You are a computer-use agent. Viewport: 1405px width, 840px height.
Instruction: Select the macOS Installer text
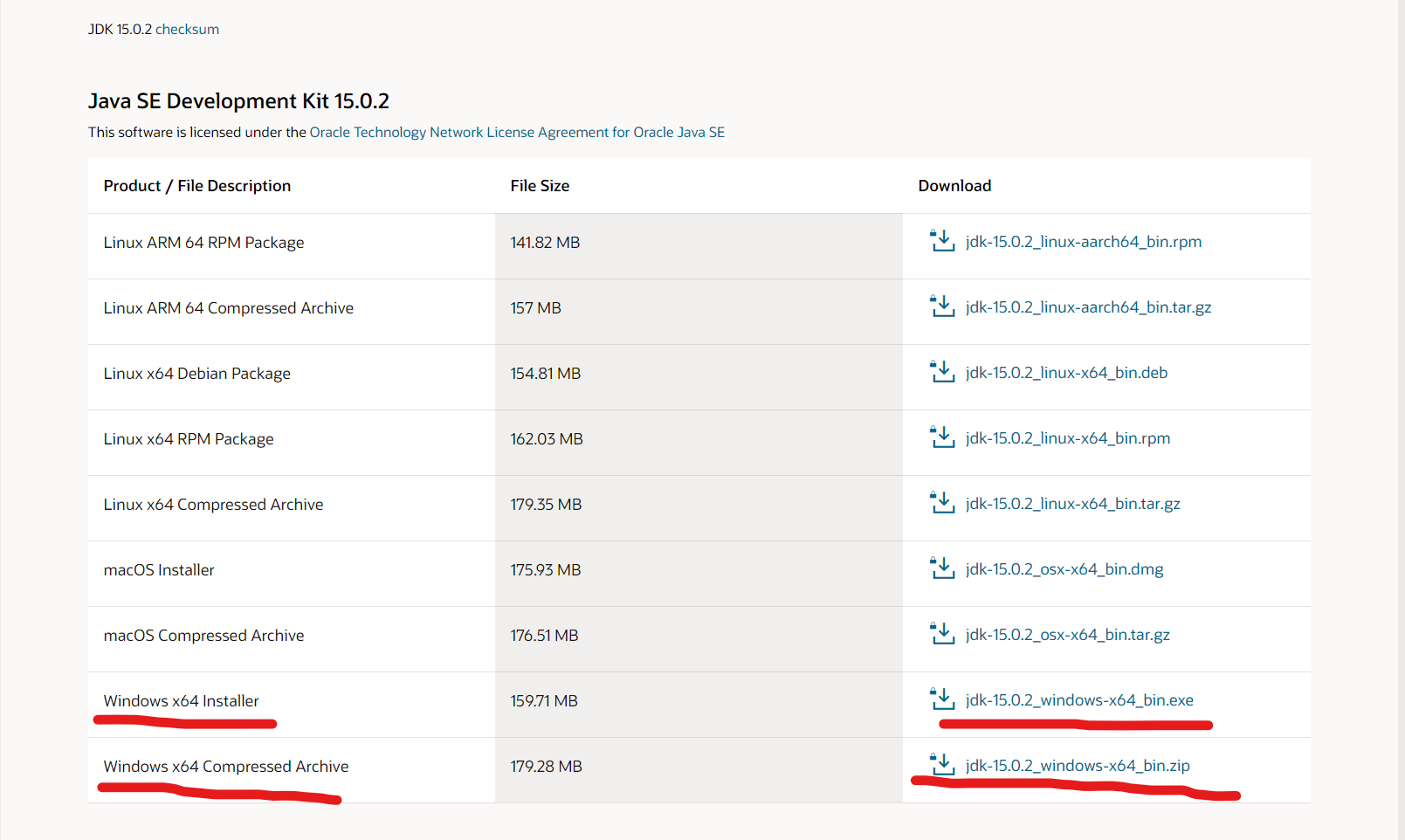pos(159,570)
